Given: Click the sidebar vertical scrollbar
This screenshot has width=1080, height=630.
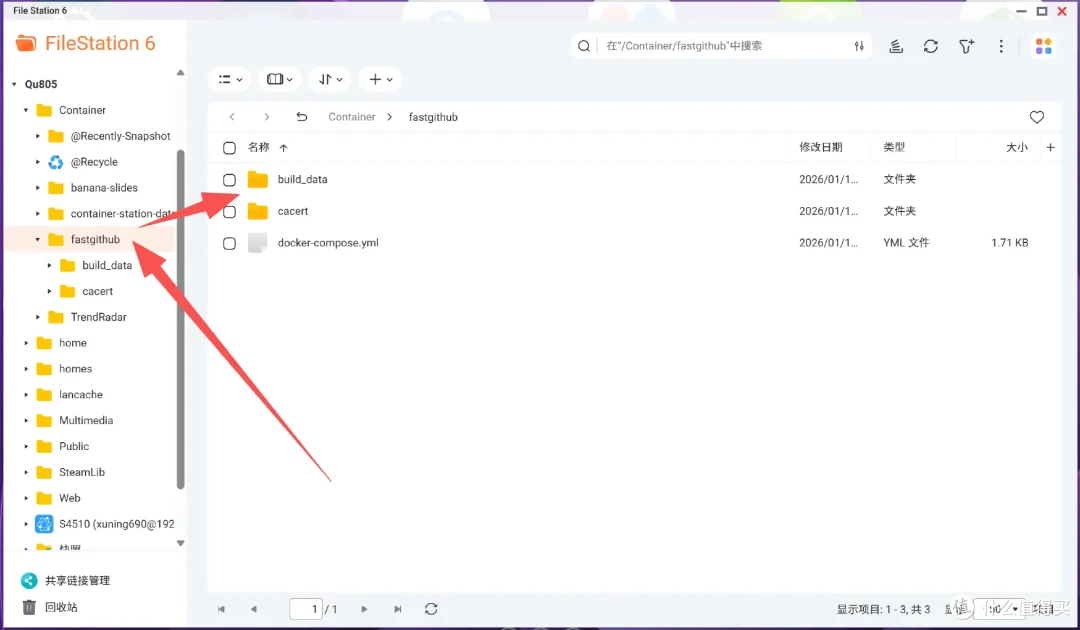Looking at the screenshot, I should coord(180,319).
